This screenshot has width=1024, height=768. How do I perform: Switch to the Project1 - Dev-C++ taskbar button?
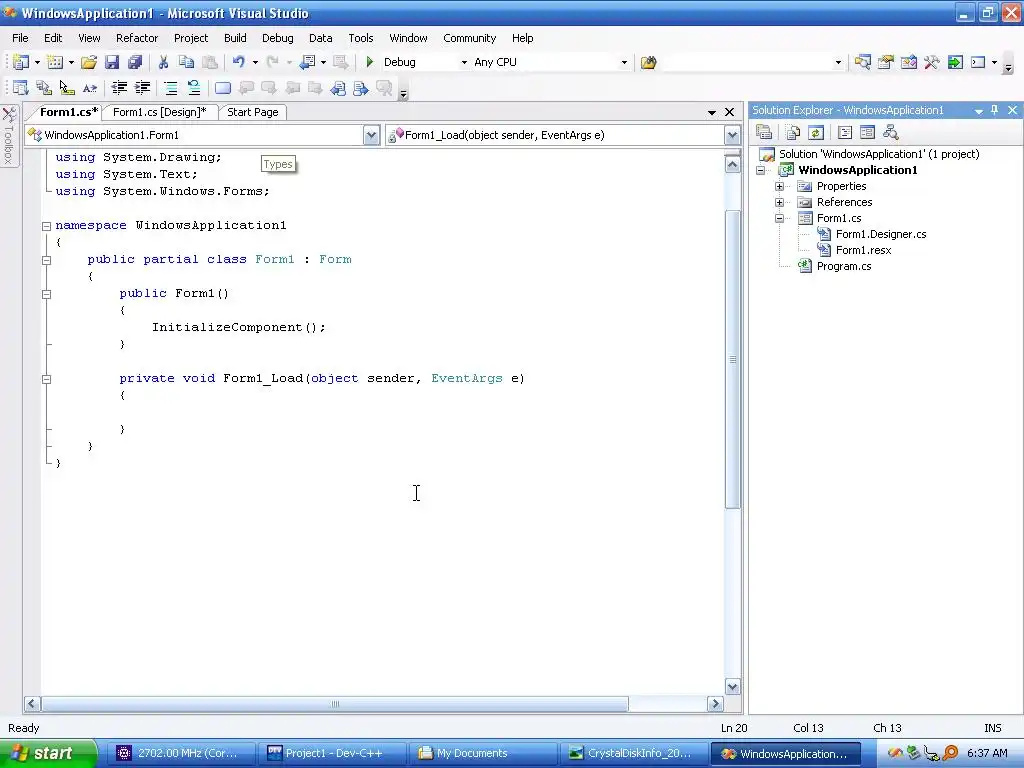(x=332, y=754)
